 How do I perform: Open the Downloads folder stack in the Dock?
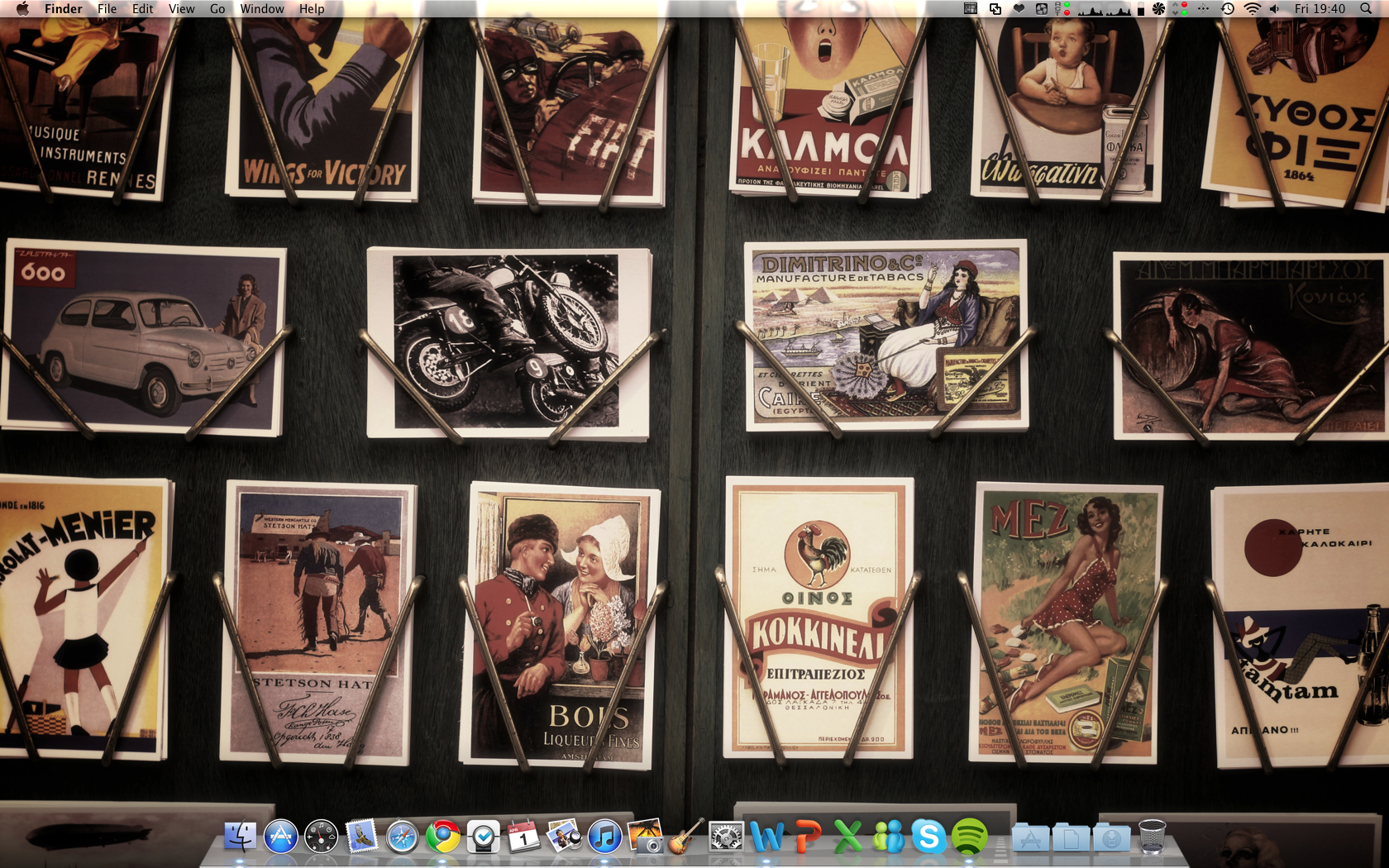[1111, 837]
